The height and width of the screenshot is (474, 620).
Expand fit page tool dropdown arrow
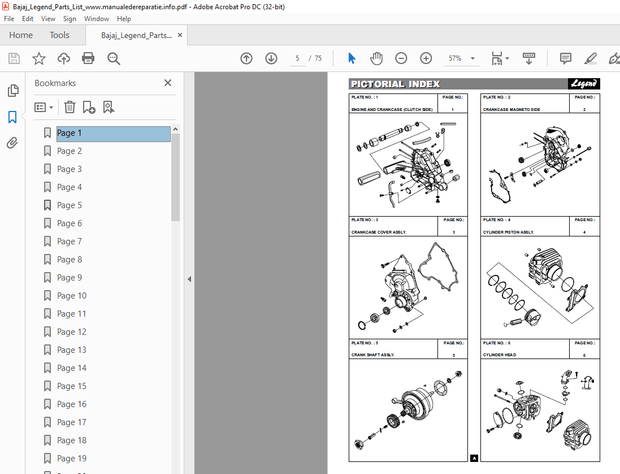coord(507,59)
